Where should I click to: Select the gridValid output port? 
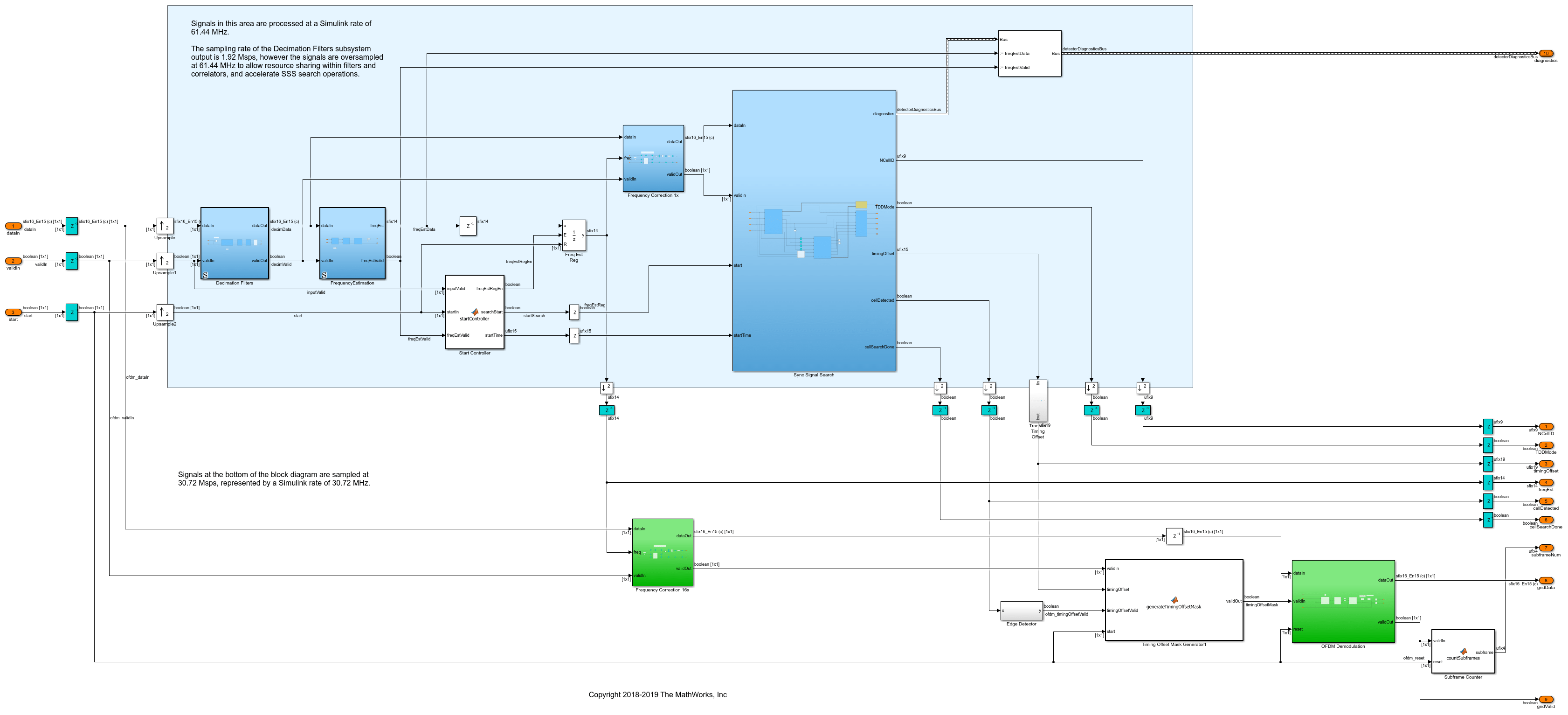click(1546, 700)
